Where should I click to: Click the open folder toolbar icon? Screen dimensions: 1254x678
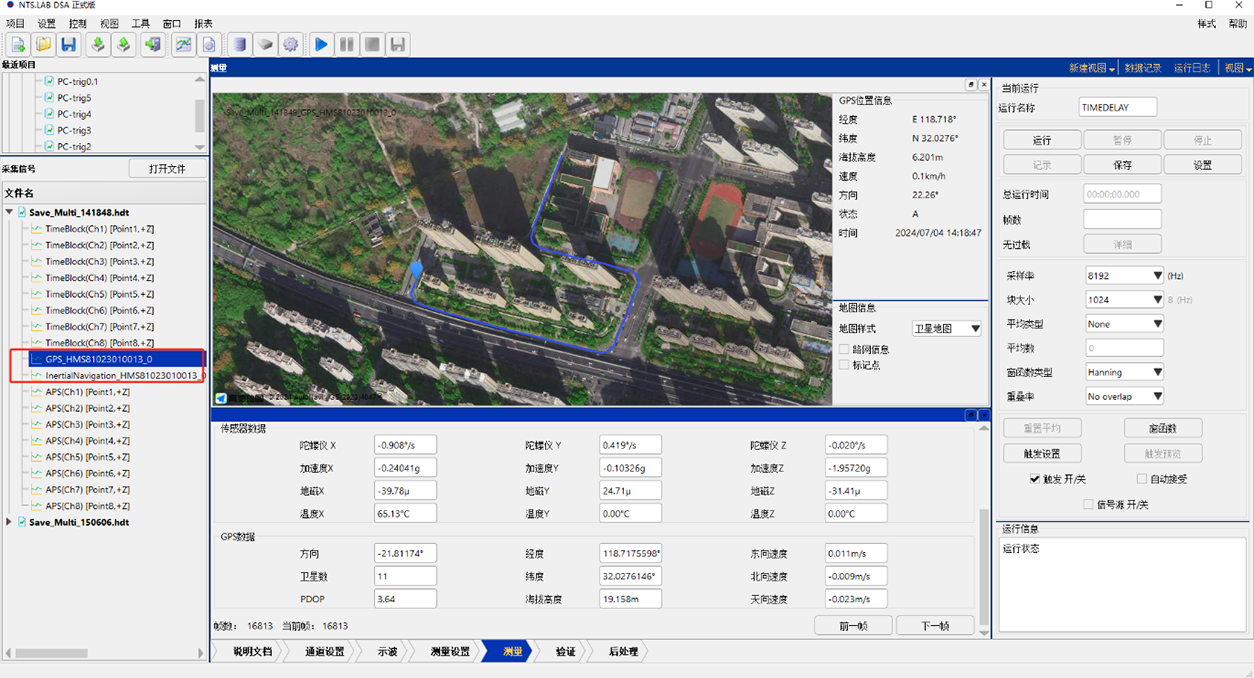pyautogui.click(x=43, y=44)
